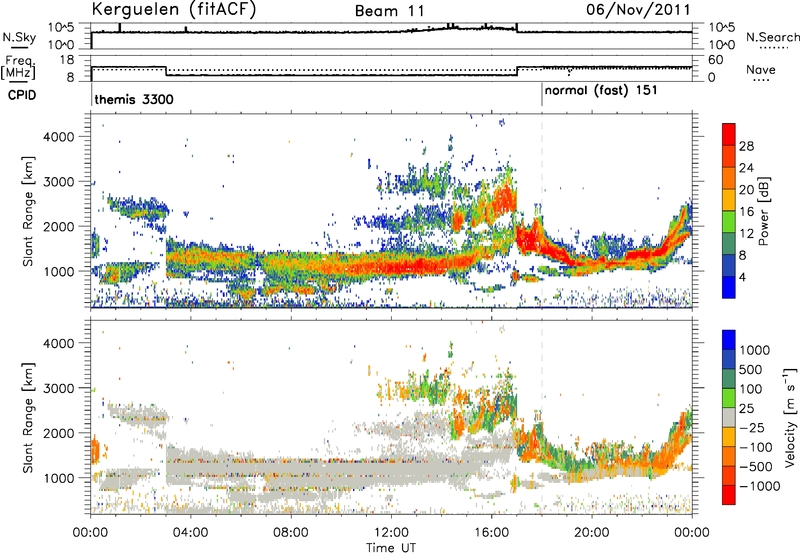Click the '1000' tick on the Velocity colorbar

(755, 350)
